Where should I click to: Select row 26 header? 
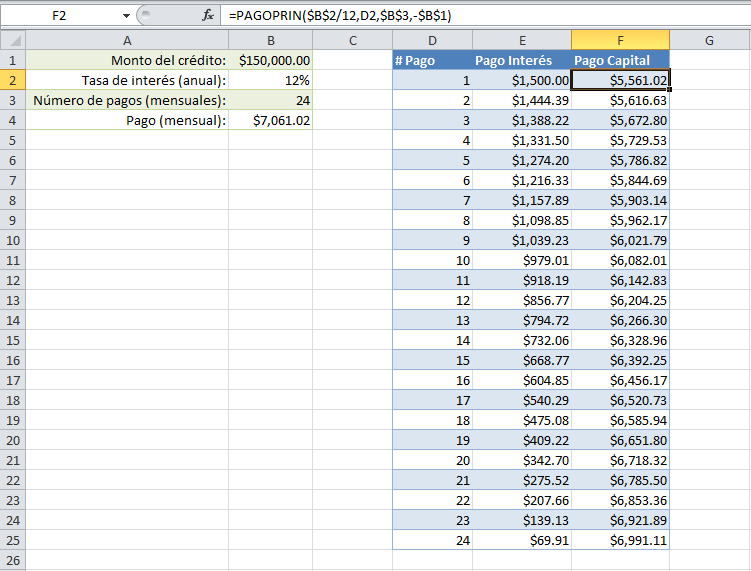[13, 560]
